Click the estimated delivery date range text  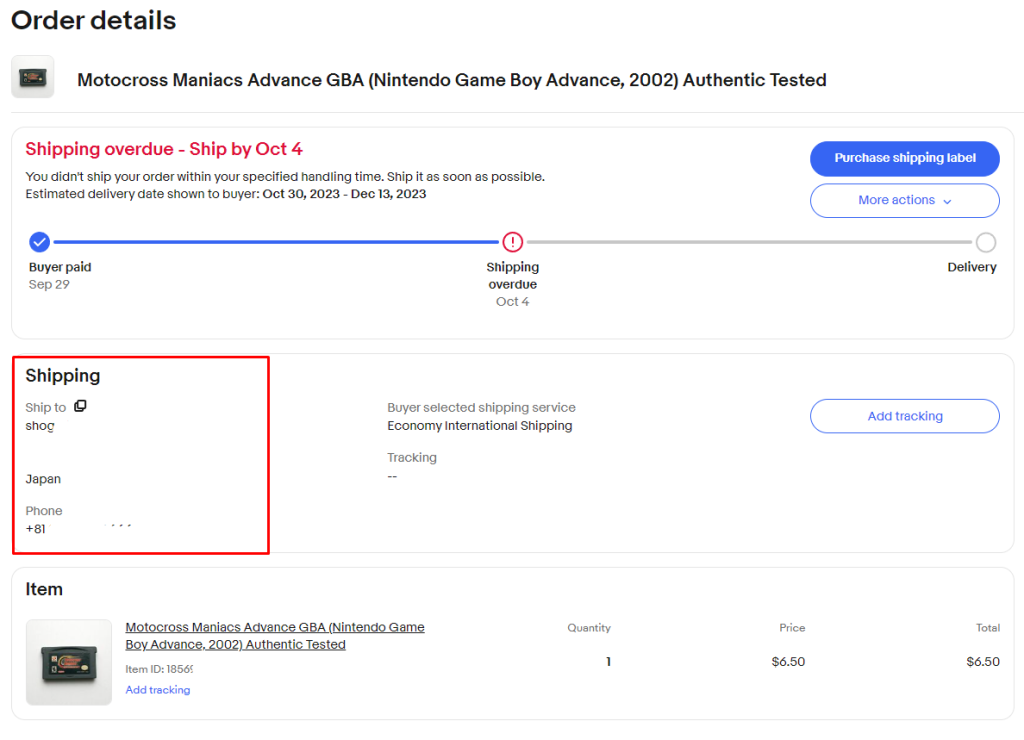pyautogui.click(x=344, y=194)
